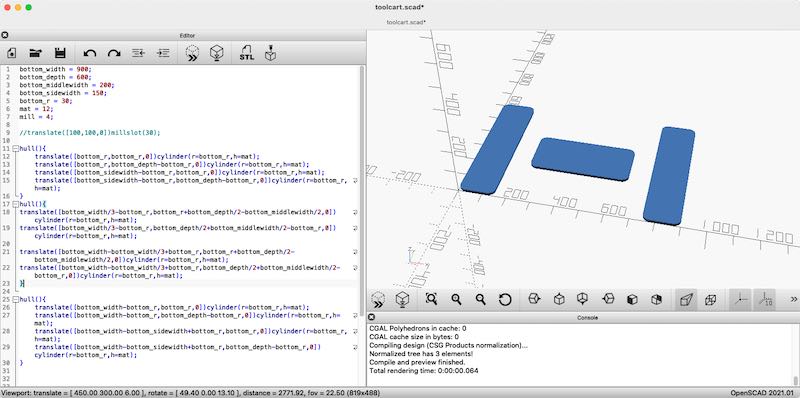The height and width of the screenshot is (398, 800).
Task: Click the middle blue panel in viewport
Action: coord(583,158)
